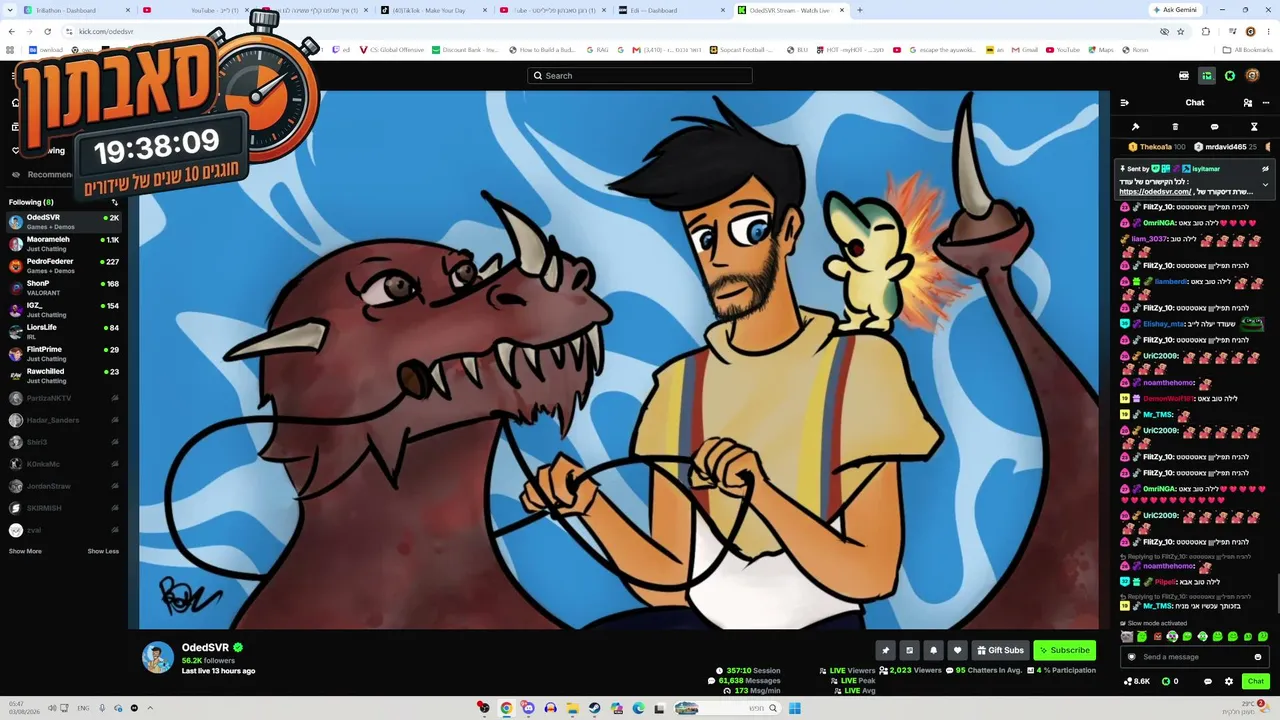Screen dimensions: 1280x720
Task: Focus the Kick search bar
Action: pos(640,76)
